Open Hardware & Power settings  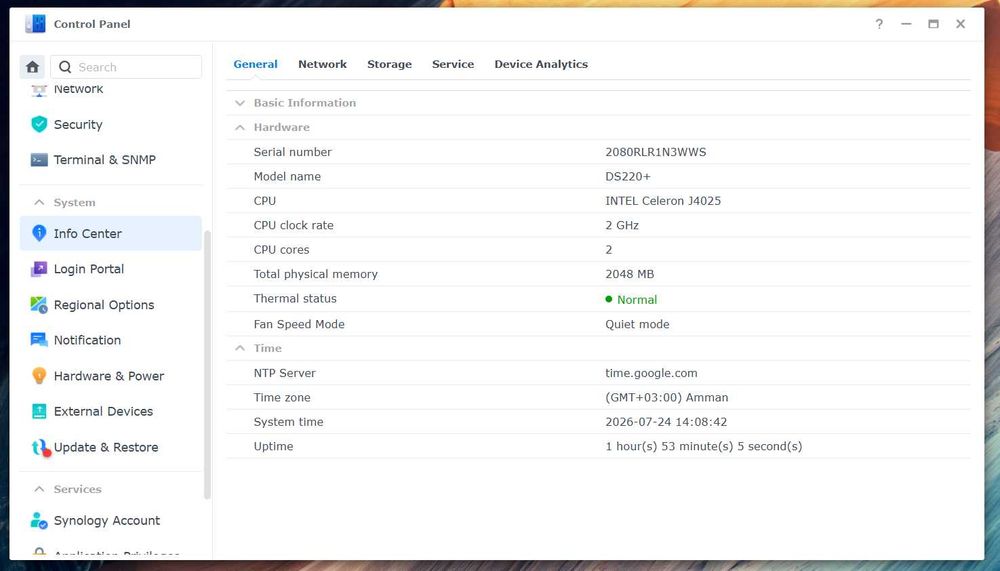coord(110,376)
